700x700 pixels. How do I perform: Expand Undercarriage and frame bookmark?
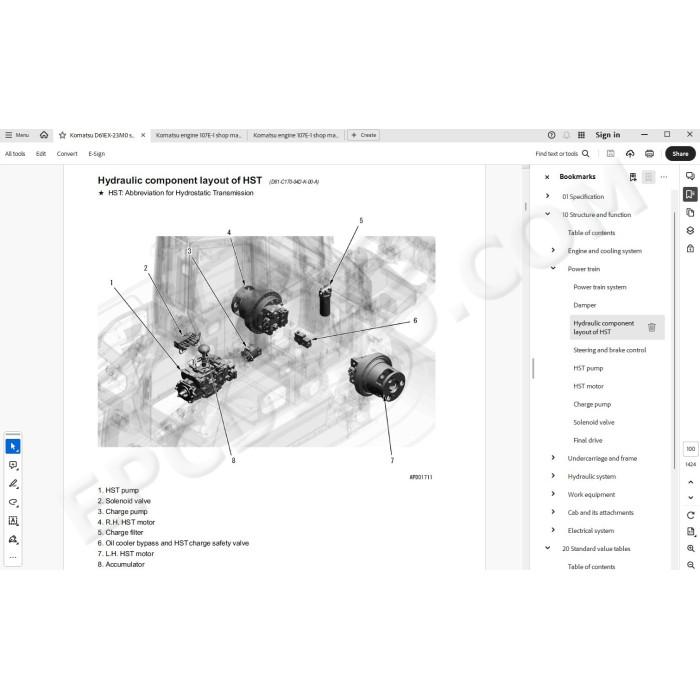coord(553,458)
